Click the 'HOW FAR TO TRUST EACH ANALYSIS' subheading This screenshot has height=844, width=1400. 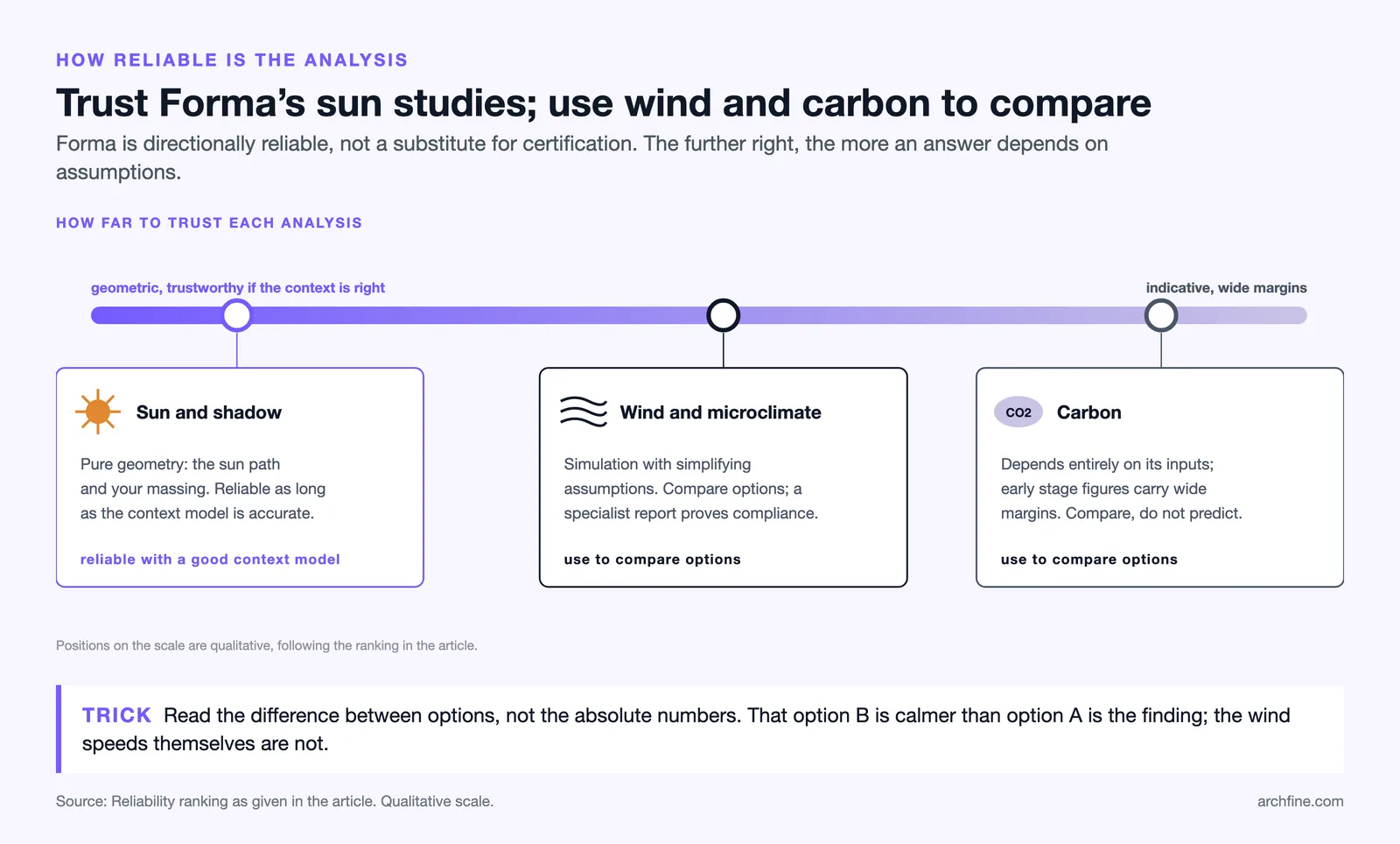[209, 223]
